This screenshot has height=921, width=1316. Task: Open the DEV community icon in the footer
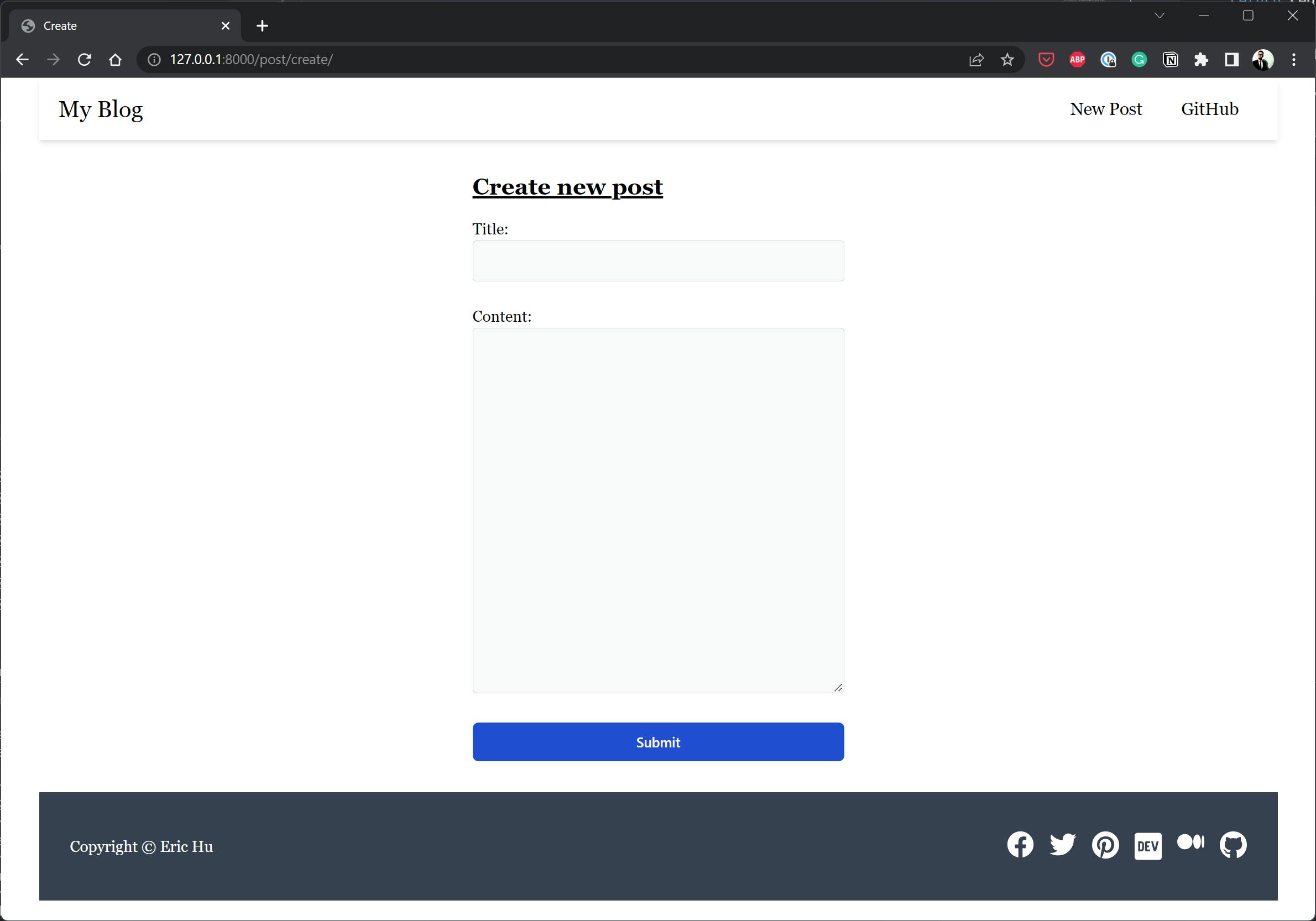1147,846
